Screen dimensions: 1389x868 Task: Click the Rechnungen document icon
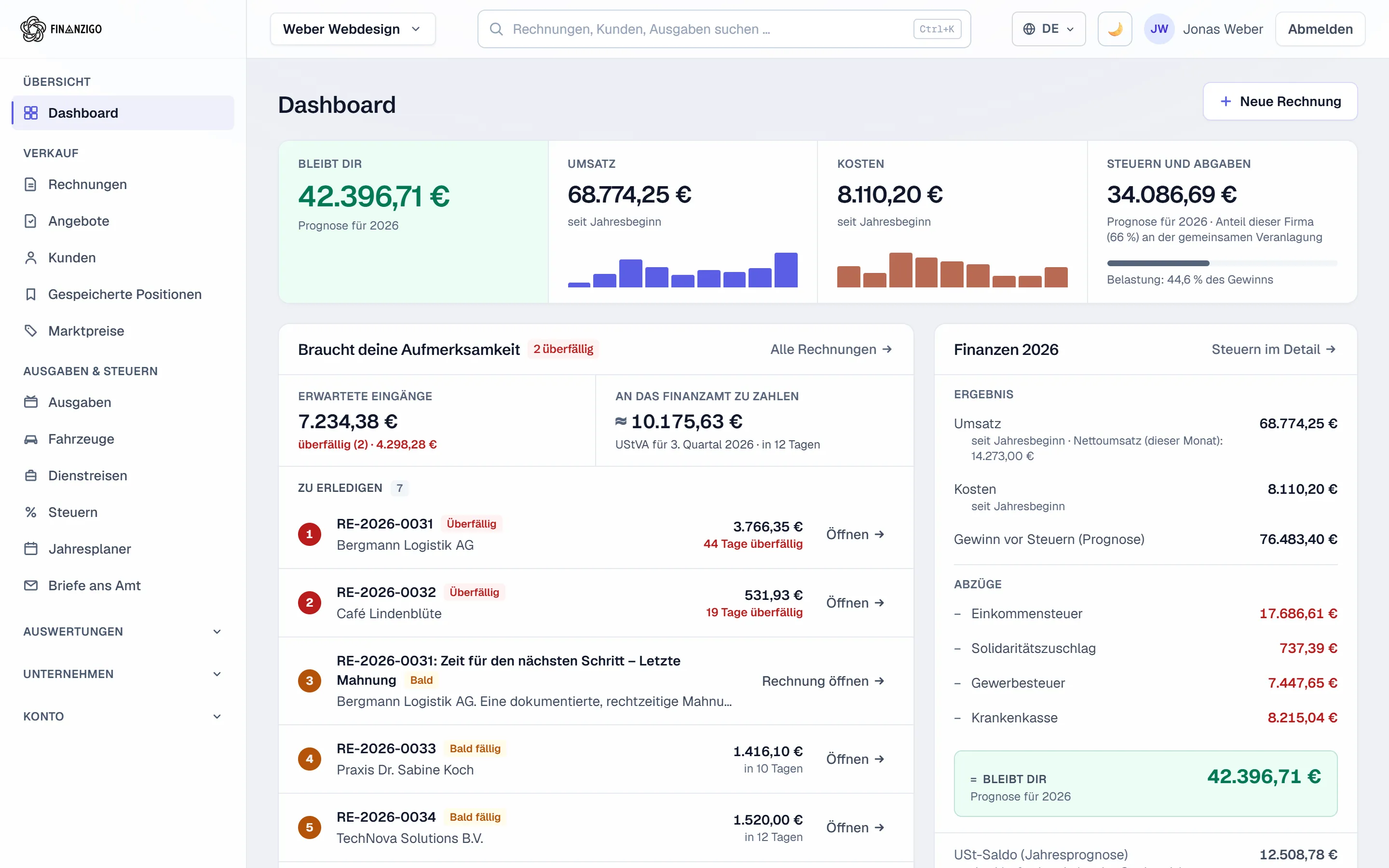coord(31,184)
